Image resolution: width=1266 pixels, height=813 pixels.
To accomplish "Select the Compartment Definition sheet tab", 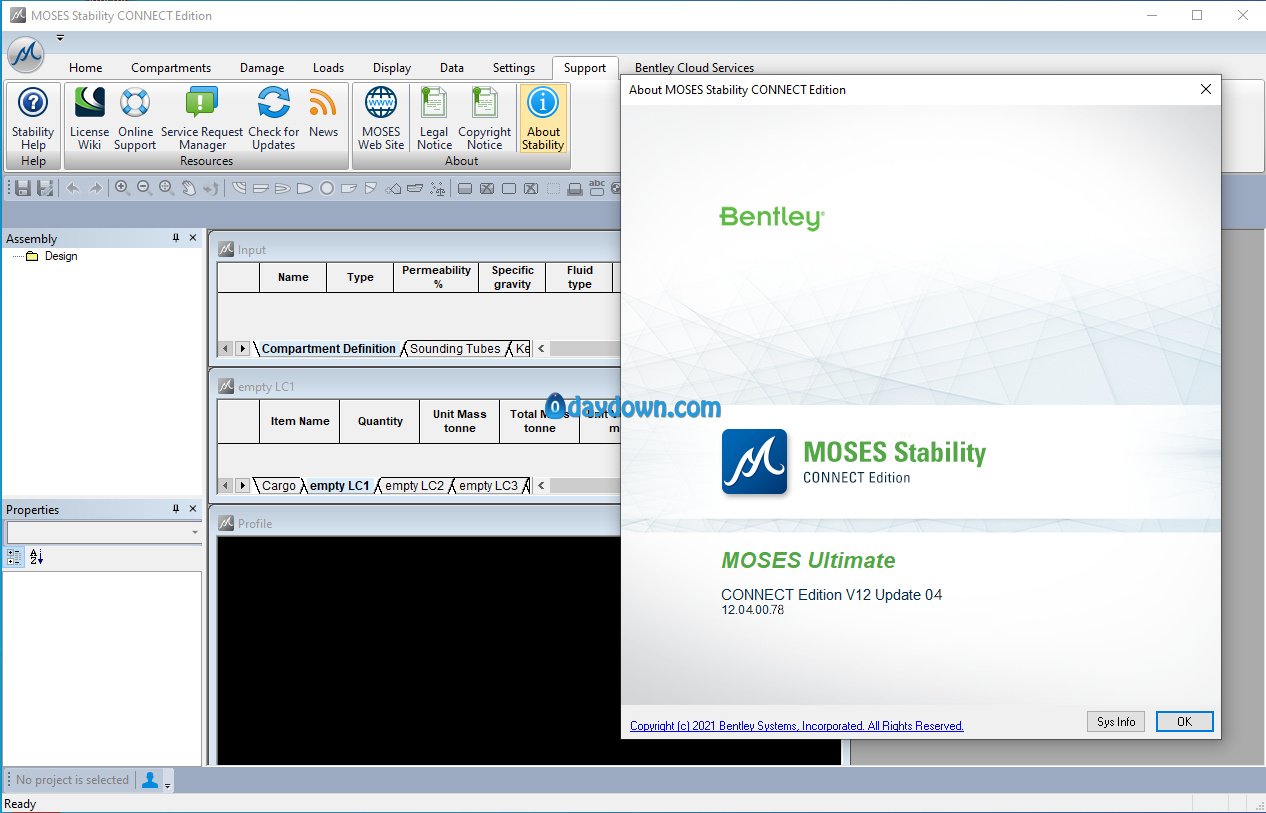I will [x=329, y=349].
